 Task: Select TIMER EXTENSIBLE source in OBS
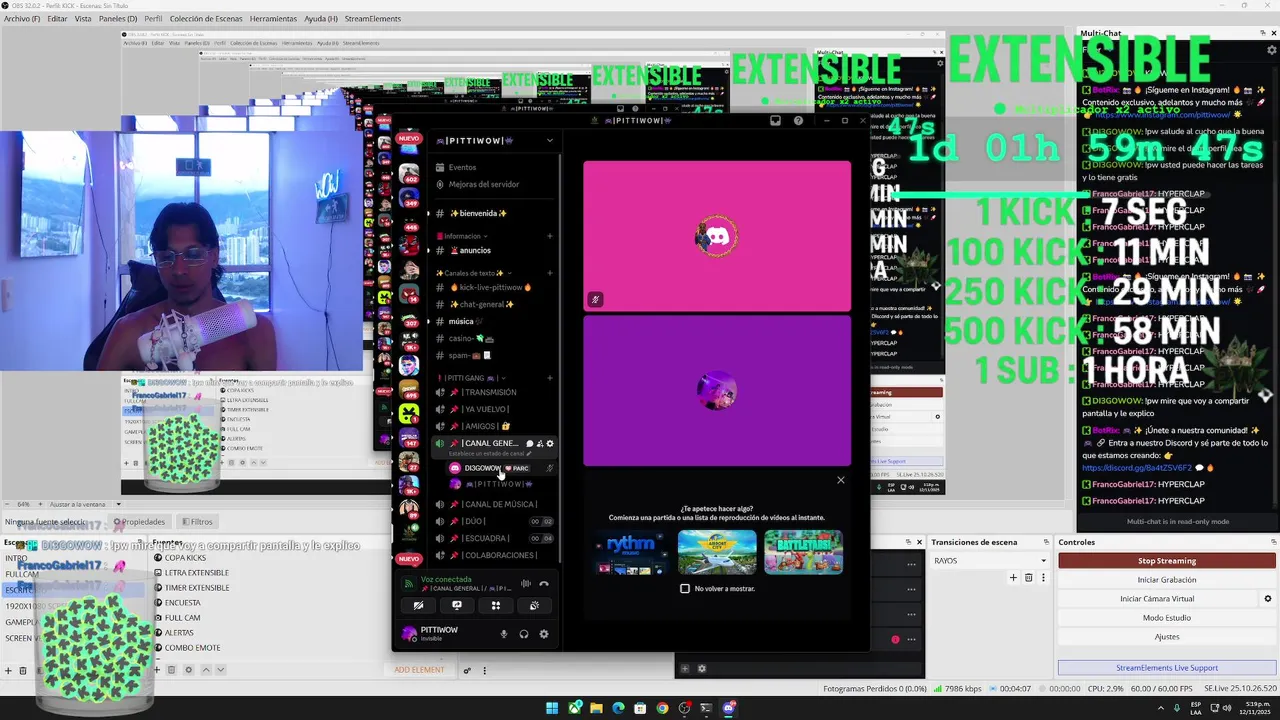click(197, 588)
